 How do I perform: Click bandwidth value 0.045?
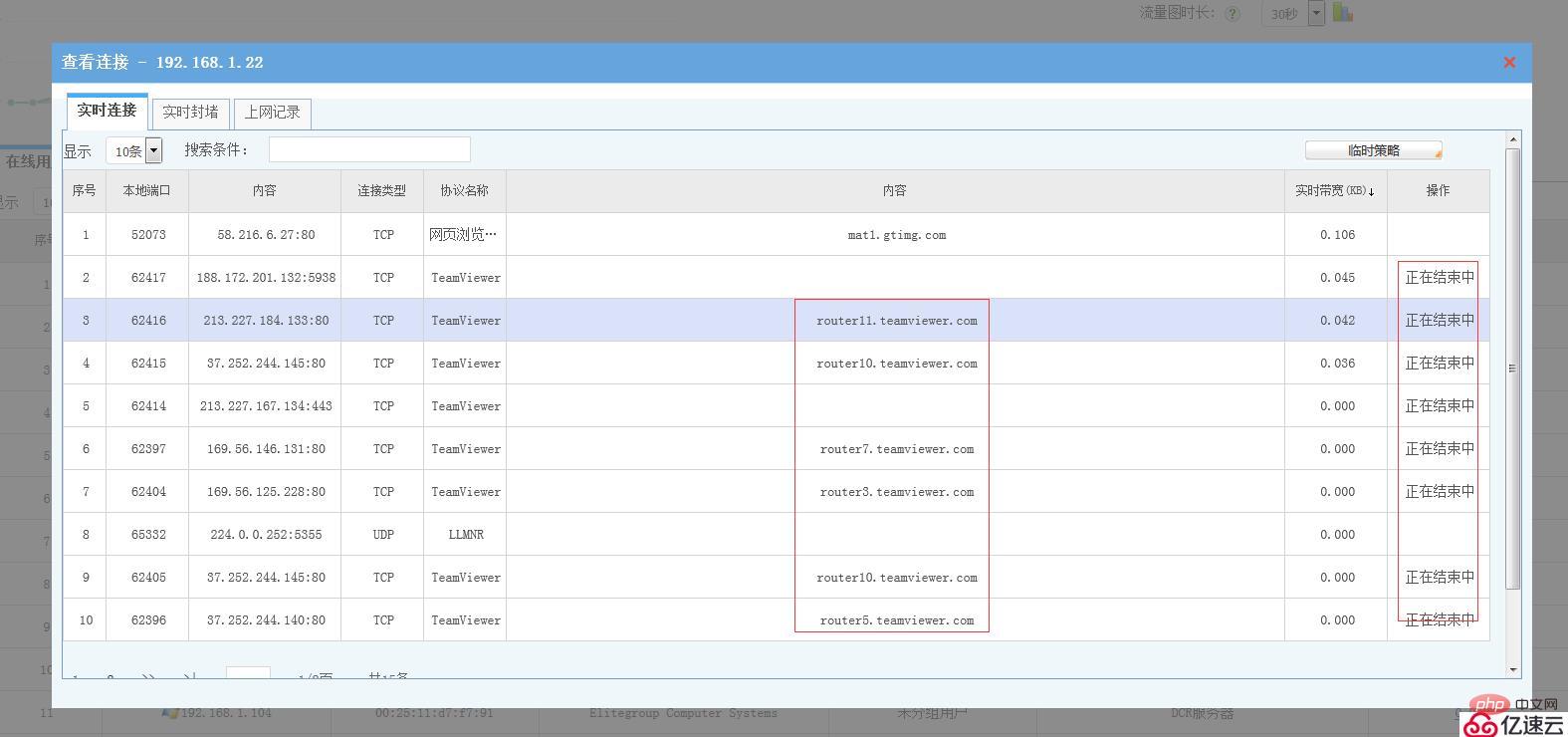[1337, 278]
